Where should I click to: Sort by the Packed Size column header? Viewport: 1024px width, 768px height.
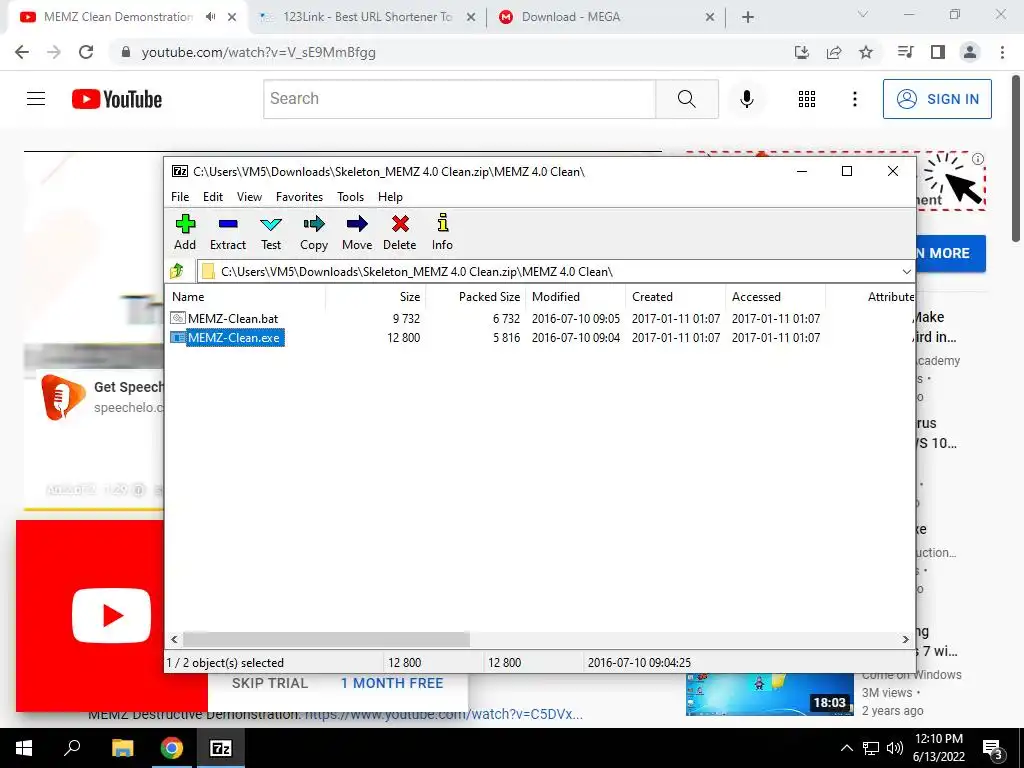click(x=475, y=296)
